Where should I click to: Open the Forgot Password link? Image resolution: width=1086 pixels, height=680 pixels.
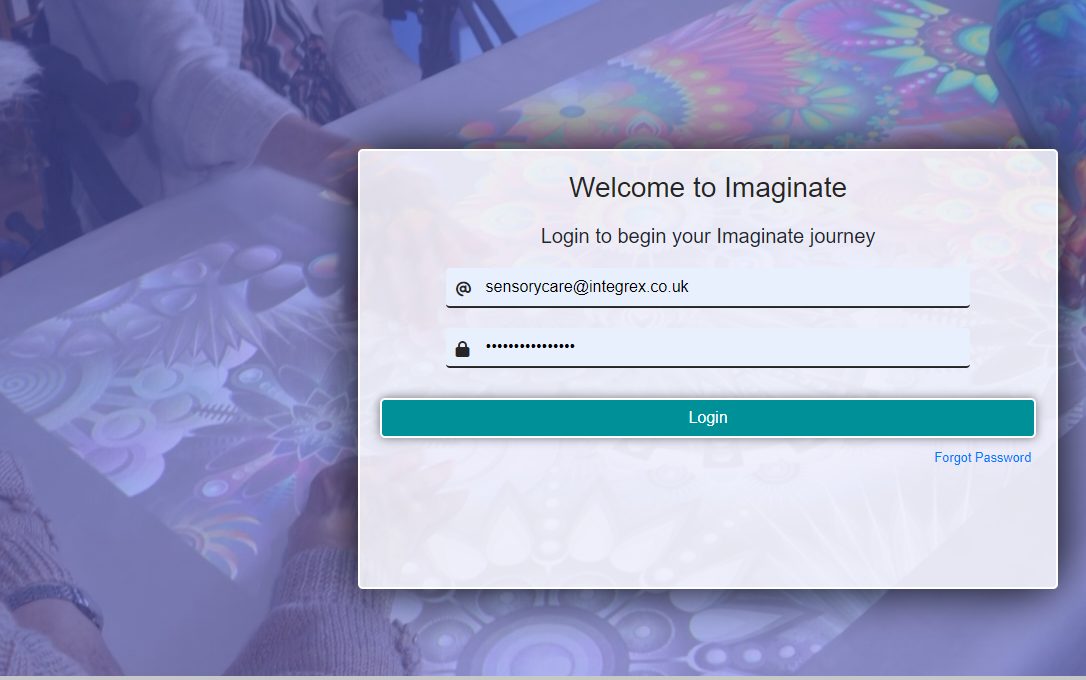tap(982, 458)
